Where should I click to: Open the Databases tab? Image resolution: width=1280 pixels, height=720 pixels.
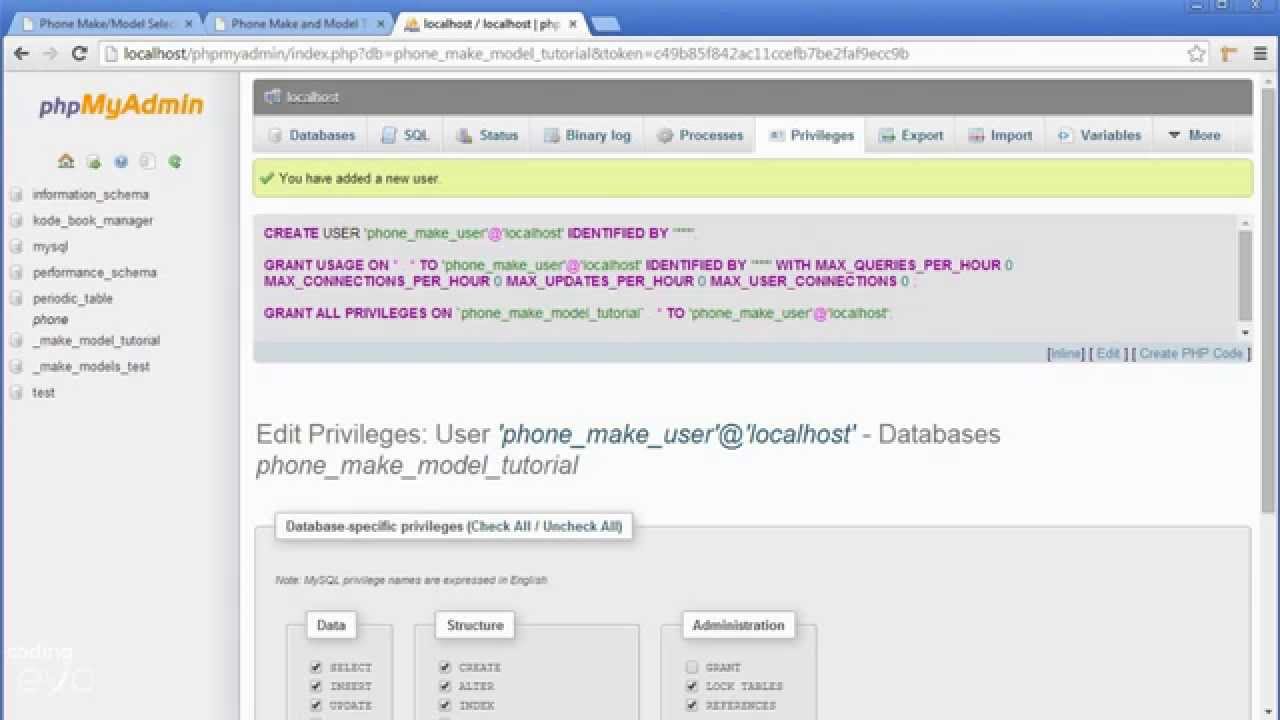coord(311,135)
